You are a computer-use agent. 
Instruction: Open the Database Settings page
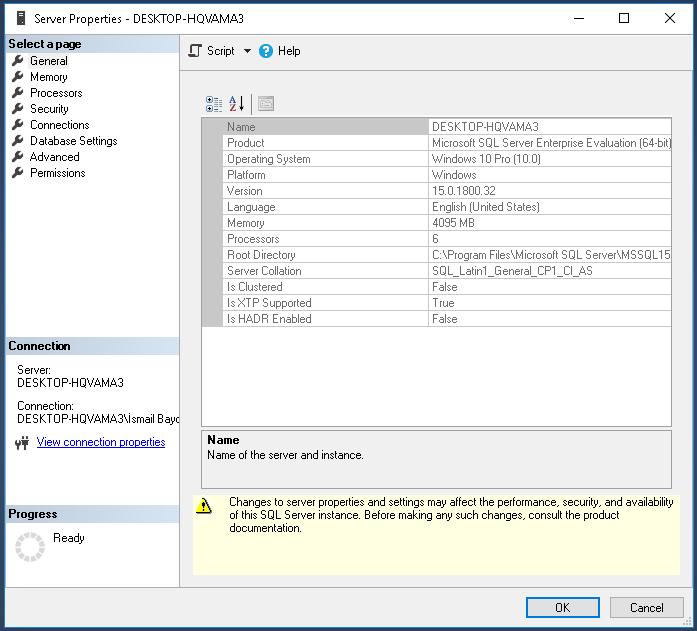click(x=73, y=141)
